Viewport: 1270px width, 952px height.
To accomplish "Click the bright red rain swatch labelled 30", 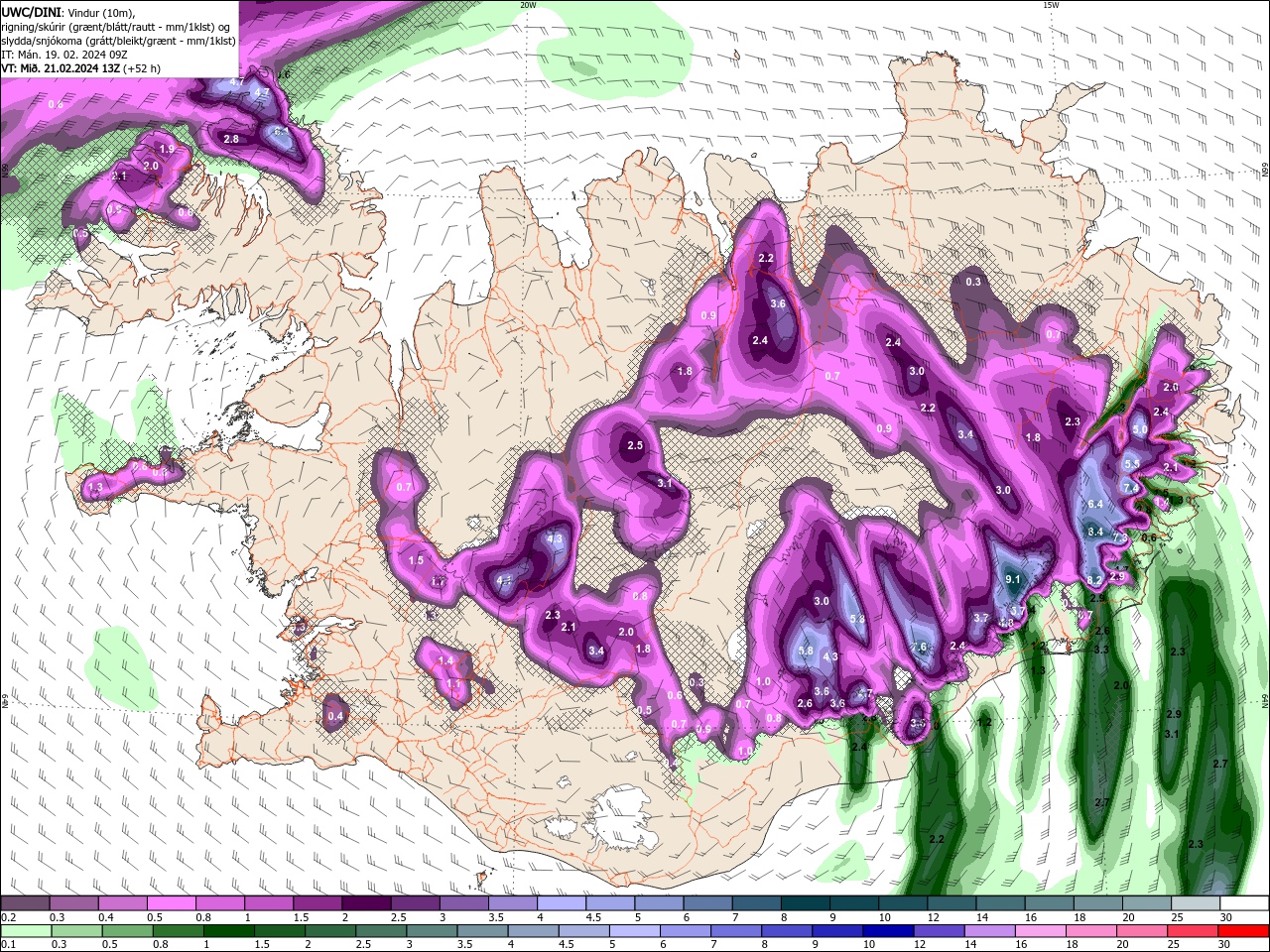I will [x=1243, y=931].
